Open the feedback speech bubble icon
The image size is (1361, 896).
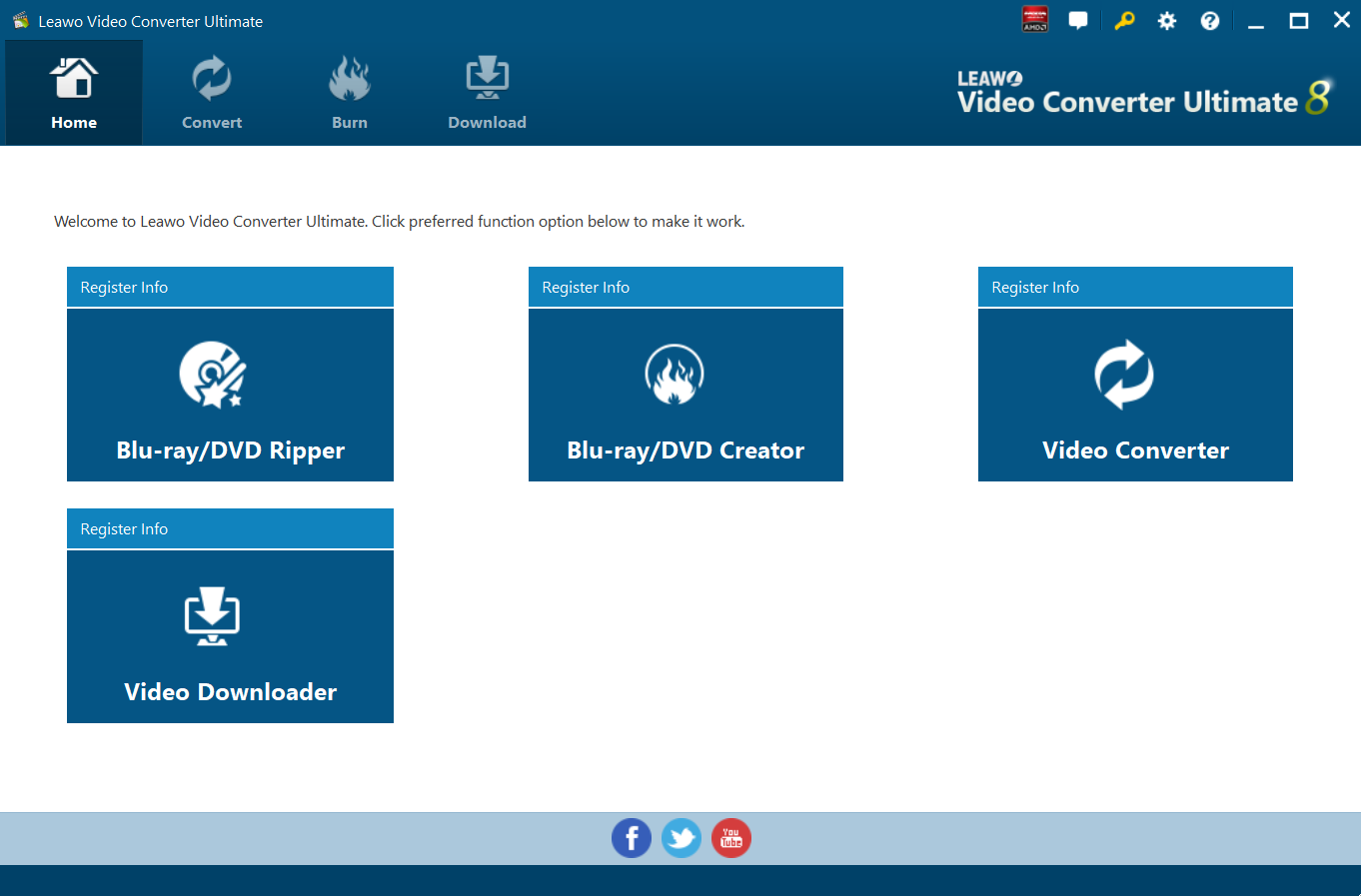click(x=1078, y=20)
